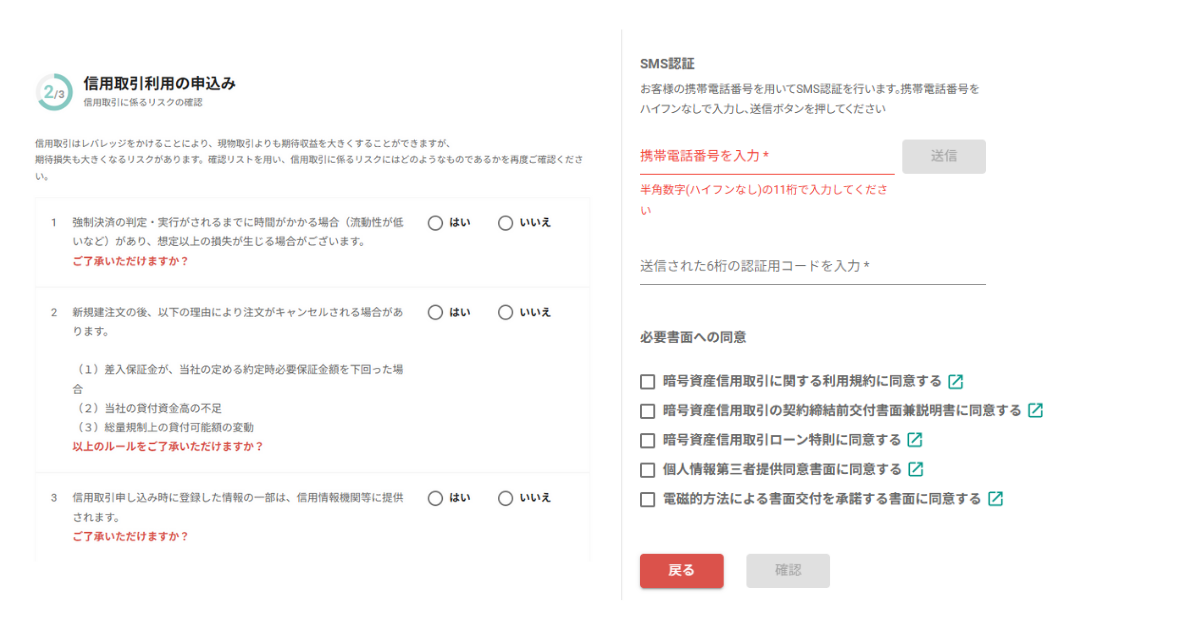Viewport: 1200px width, 630px height.
Task: Select はい for question 2 on 注文キャンセル
Action: tap(435, 312)
